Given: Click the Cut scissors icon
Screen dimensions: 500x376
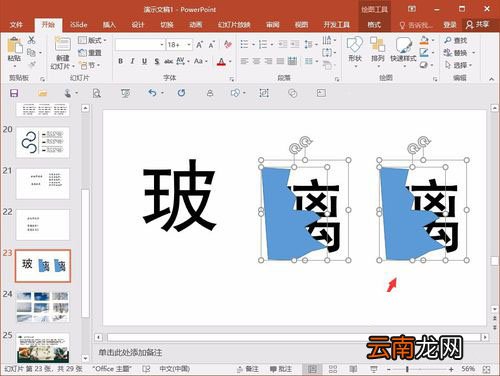Looking at the screenshot, I should pyautogui.click(x=31, y=40).
